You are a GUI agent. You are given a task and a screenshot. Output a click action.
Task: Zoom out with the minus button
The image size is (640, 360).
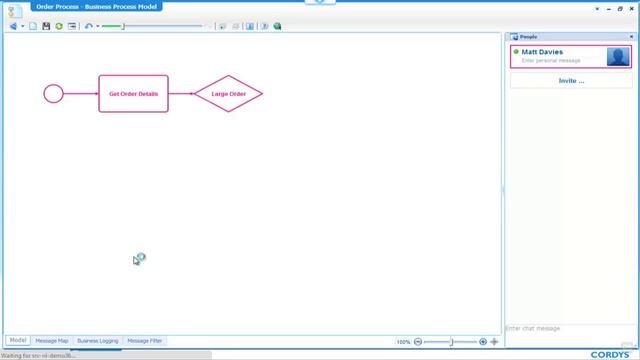(x=418, y=342)
